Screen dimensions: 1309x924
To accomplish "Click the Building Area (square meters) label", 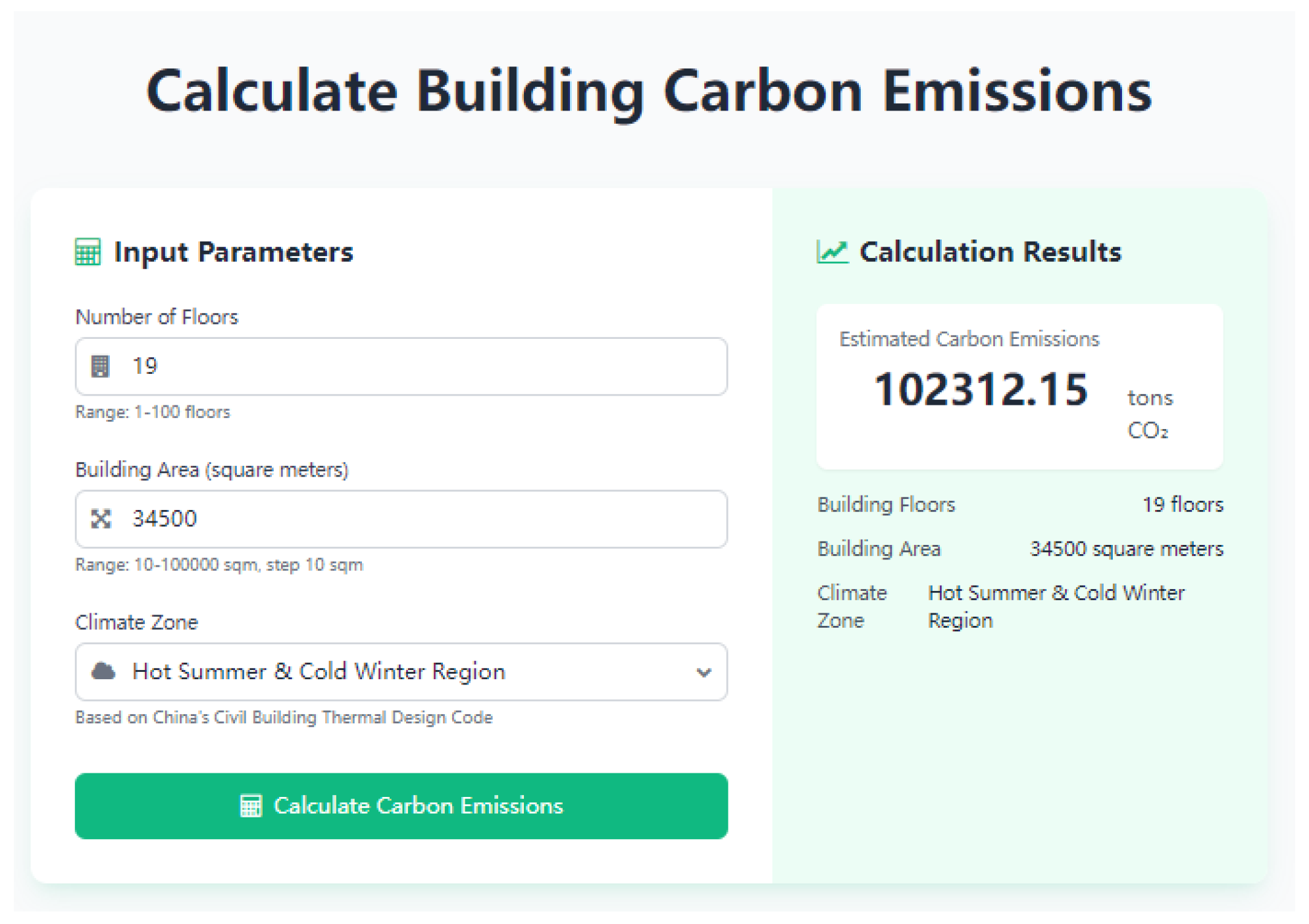I will (211, 470).
